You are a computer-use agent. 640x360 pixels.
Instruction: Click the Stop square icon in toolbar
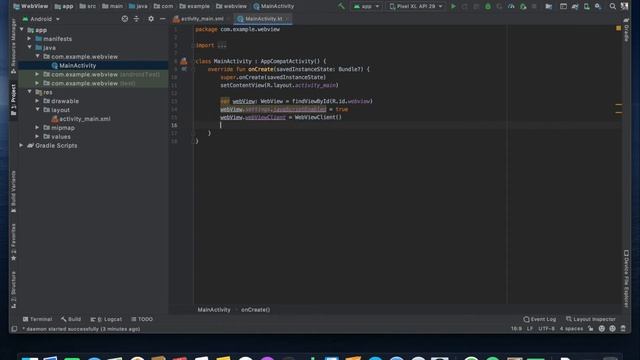534,6
